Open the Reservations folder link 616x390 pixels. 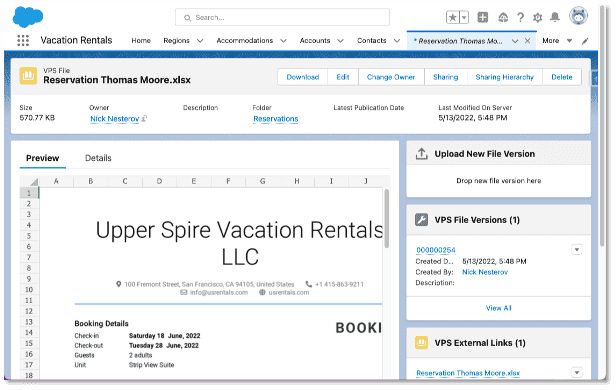pyautogui.click(x=275, y=119)
